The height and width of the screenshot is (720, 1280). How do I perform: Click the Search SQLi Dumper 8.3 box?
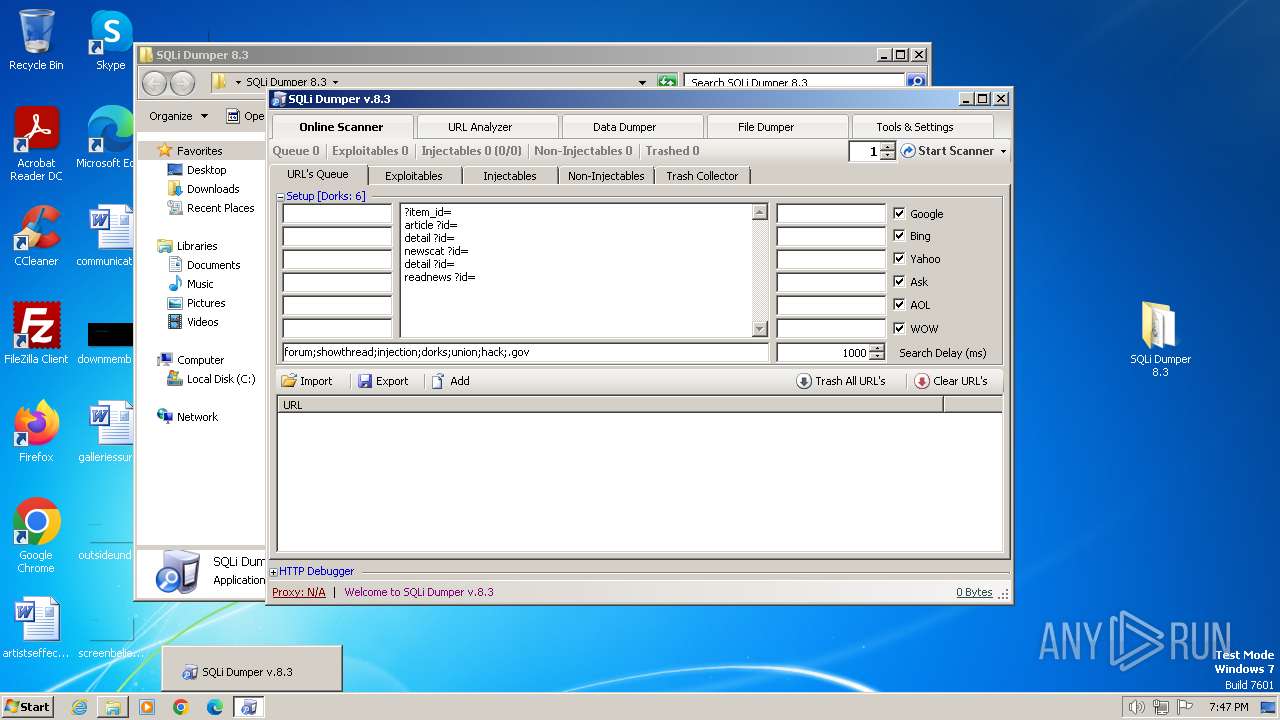click(795, 83)
